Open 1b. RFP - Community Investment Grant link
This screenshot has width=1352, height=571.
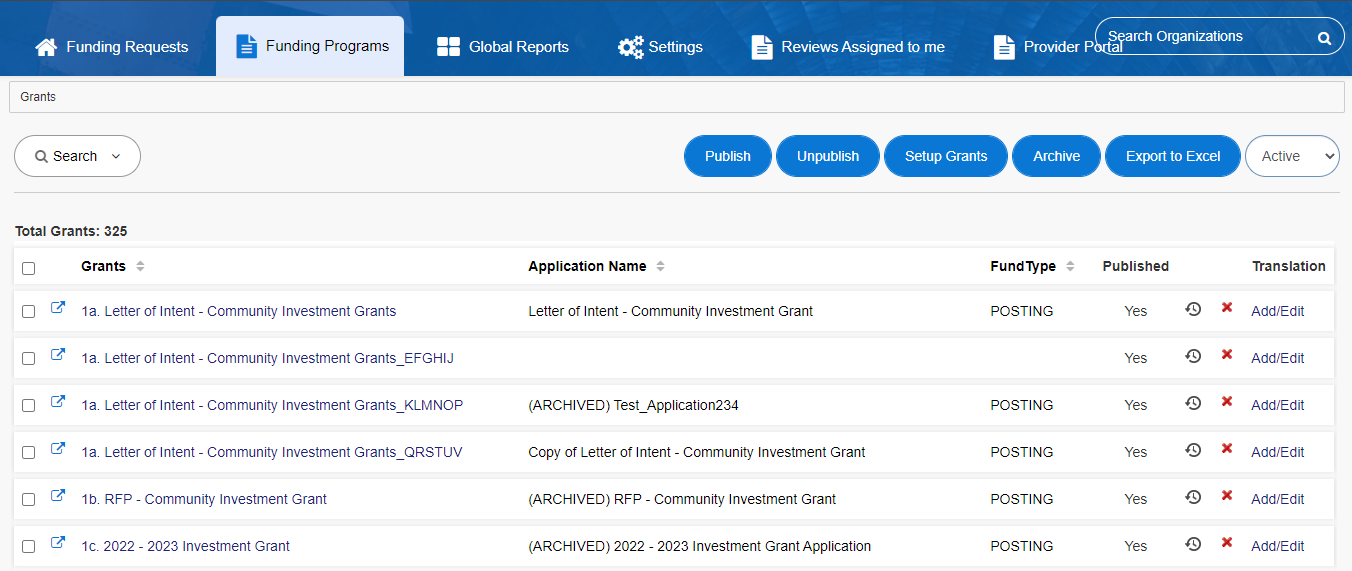point(204,499)
